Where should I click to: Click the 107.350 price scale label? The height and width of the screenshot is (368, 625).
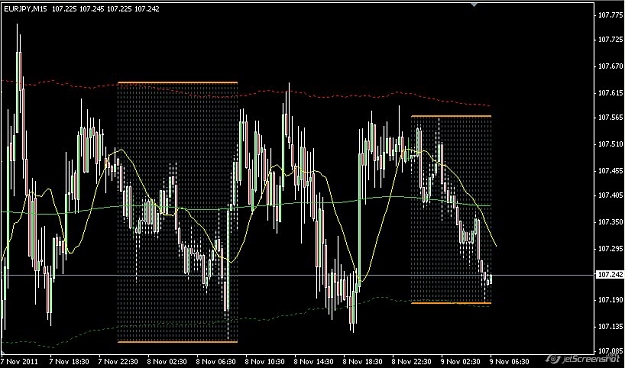point(610,222)
